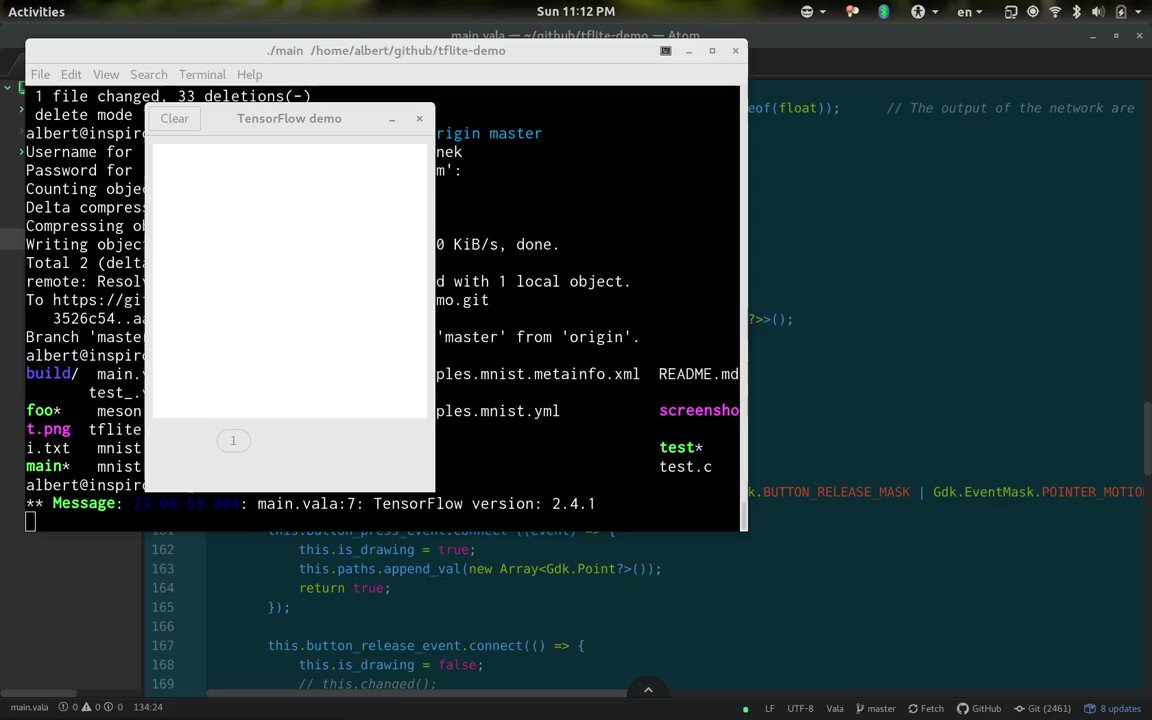Click the predicted digit '1' pill button

coord(234,441)
